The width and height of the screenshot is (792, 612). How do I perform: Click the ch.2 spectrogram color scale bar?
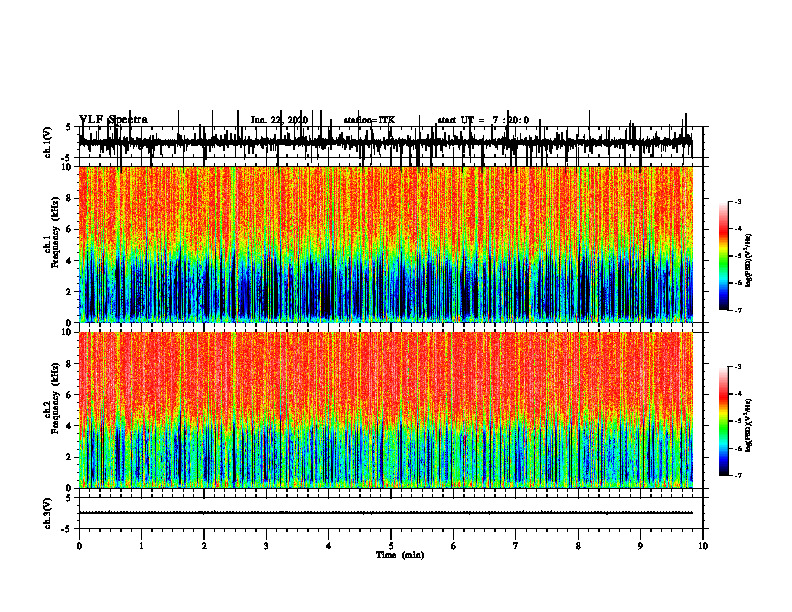coord(723,421)
